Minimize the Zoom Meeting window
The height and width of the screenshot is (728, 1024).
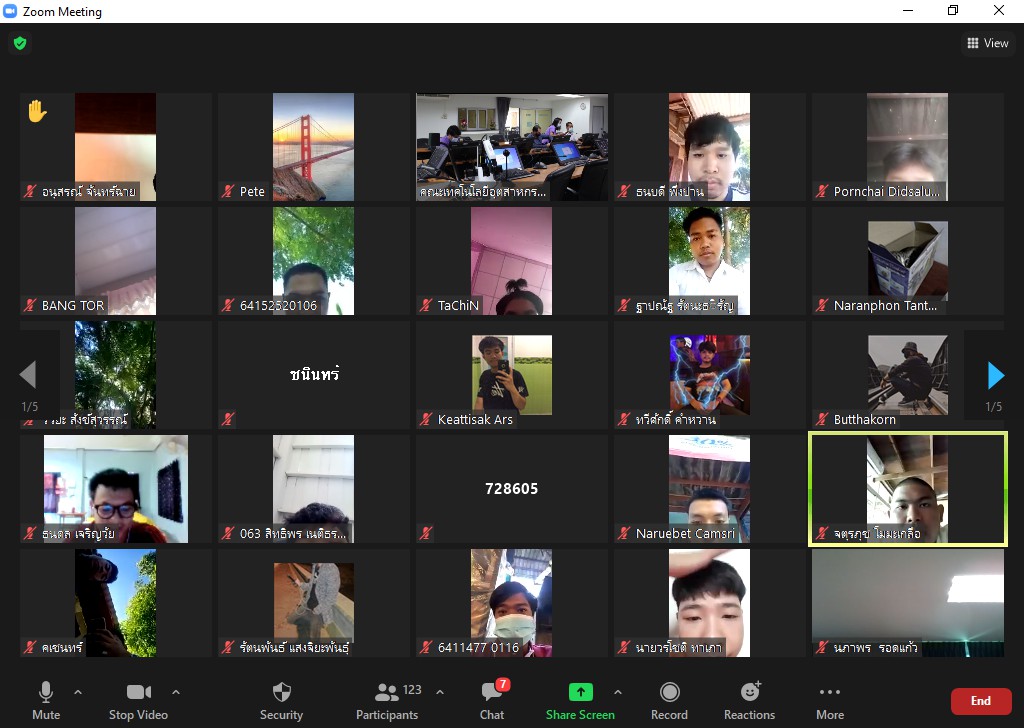click(x=908, y=10)
